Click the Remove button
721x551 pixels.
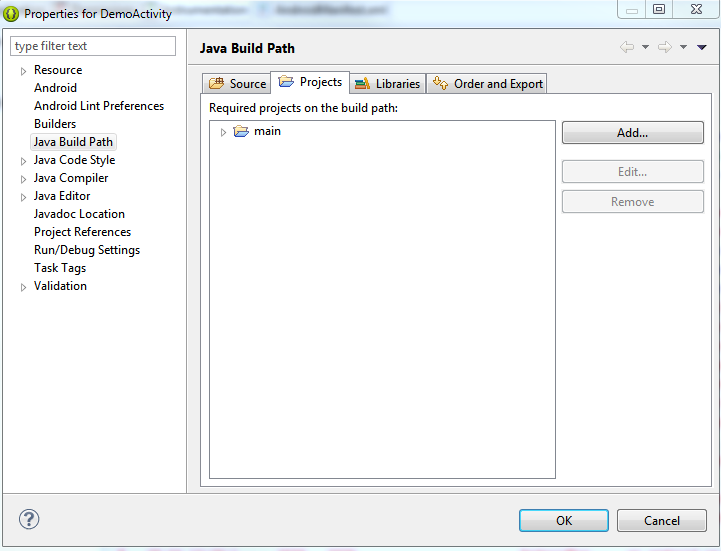pyautogui.click(x=633, y=202)
